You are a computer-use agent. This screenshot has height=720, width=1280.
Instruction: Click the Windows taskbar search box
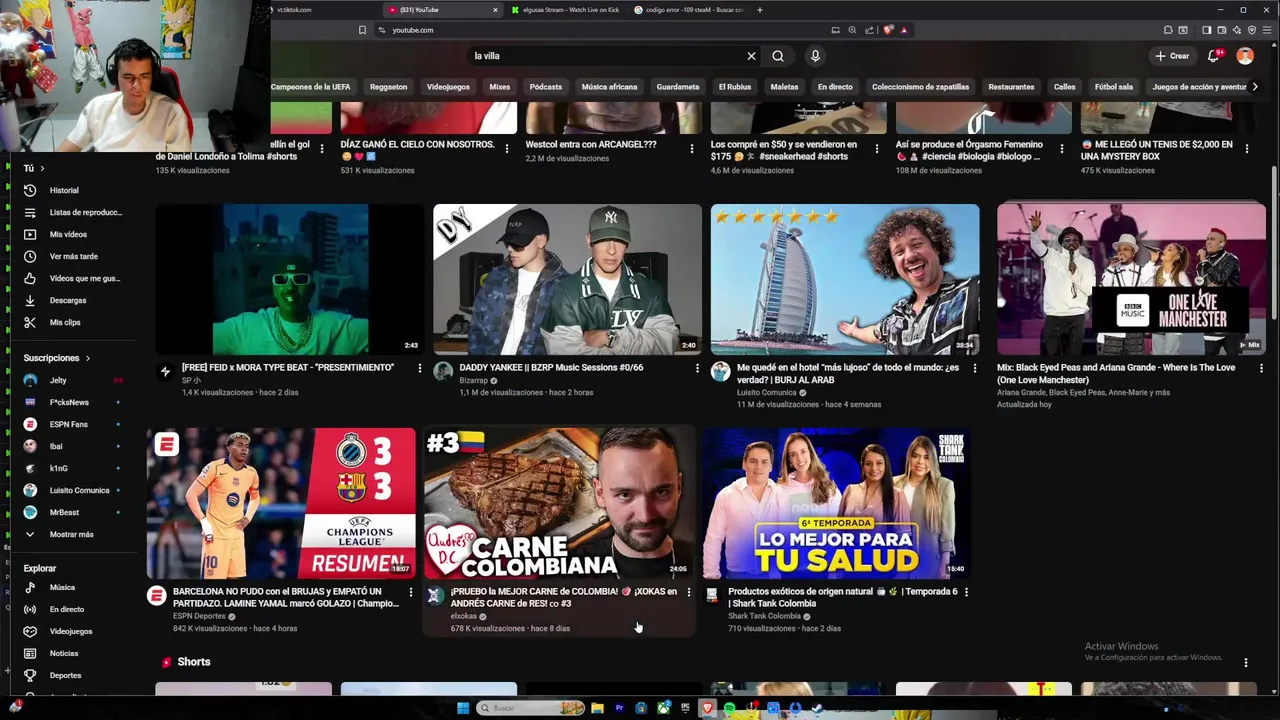point(530,708)
